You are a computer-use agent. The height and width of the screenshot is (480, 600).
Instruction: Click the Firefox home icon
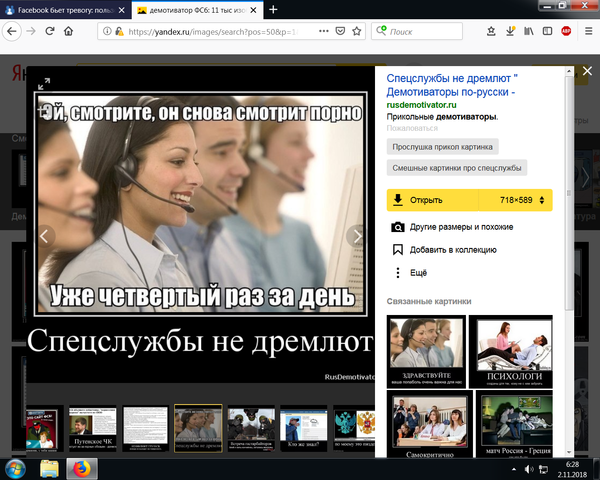(x=68, y=31)
